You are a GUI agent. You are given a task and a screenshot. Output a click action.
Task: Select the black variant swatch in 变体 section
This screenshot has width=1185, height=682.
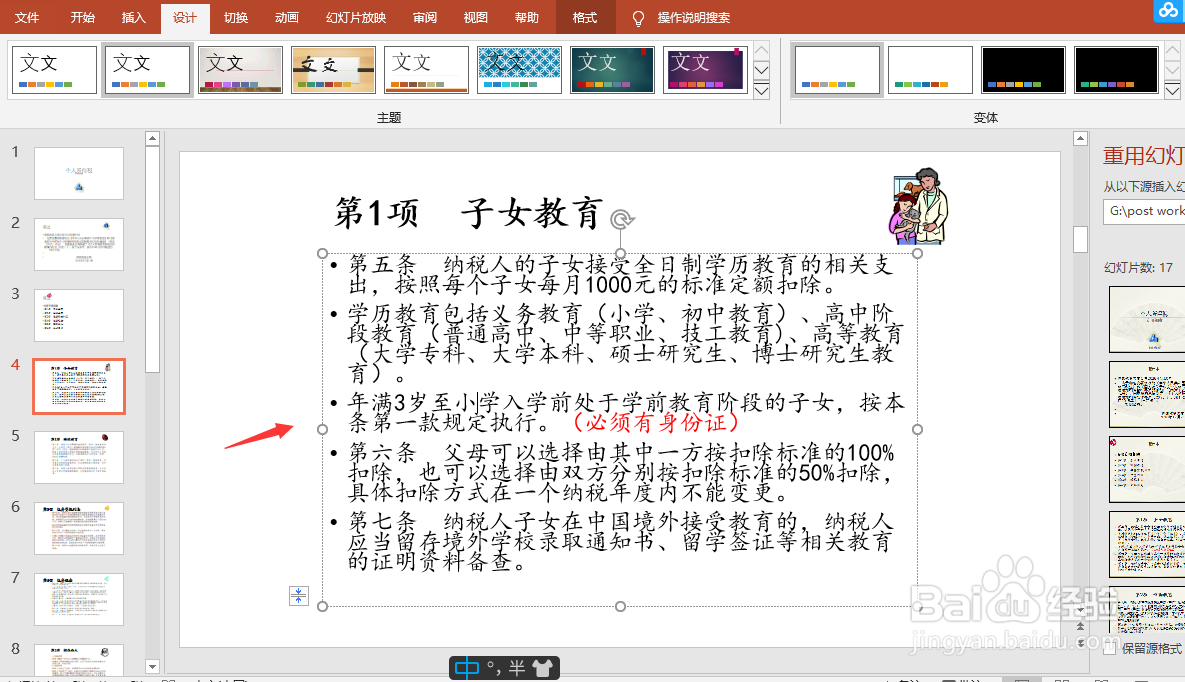click(x=1022, y=70)
